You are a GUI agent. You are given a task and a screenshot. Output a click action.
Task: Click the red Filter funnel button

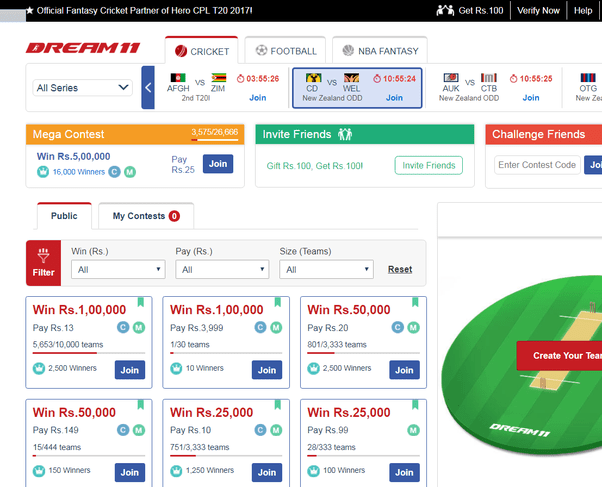click(x=43, y=263)
